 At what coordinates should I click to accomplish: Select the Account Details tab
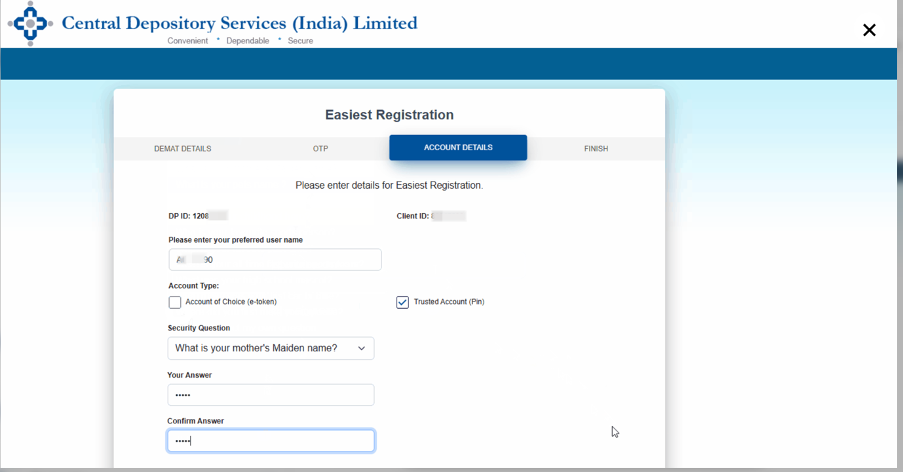(x=458, y=148)
